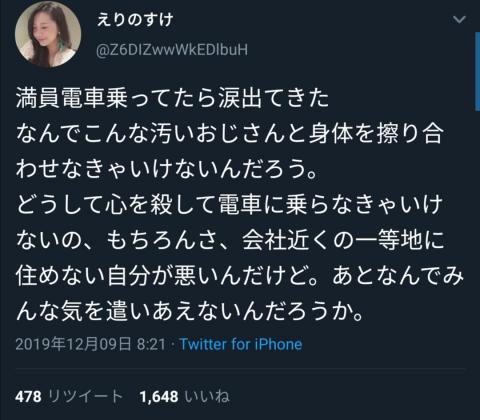Click tweet line starting どうして心を殺して
The image size is (480, 420).
(230, 205)
